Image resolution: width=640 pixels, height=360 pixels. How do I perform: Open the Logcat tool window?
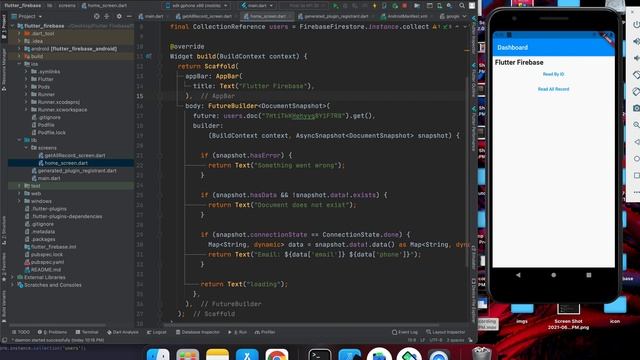click(x=157, y=332)
